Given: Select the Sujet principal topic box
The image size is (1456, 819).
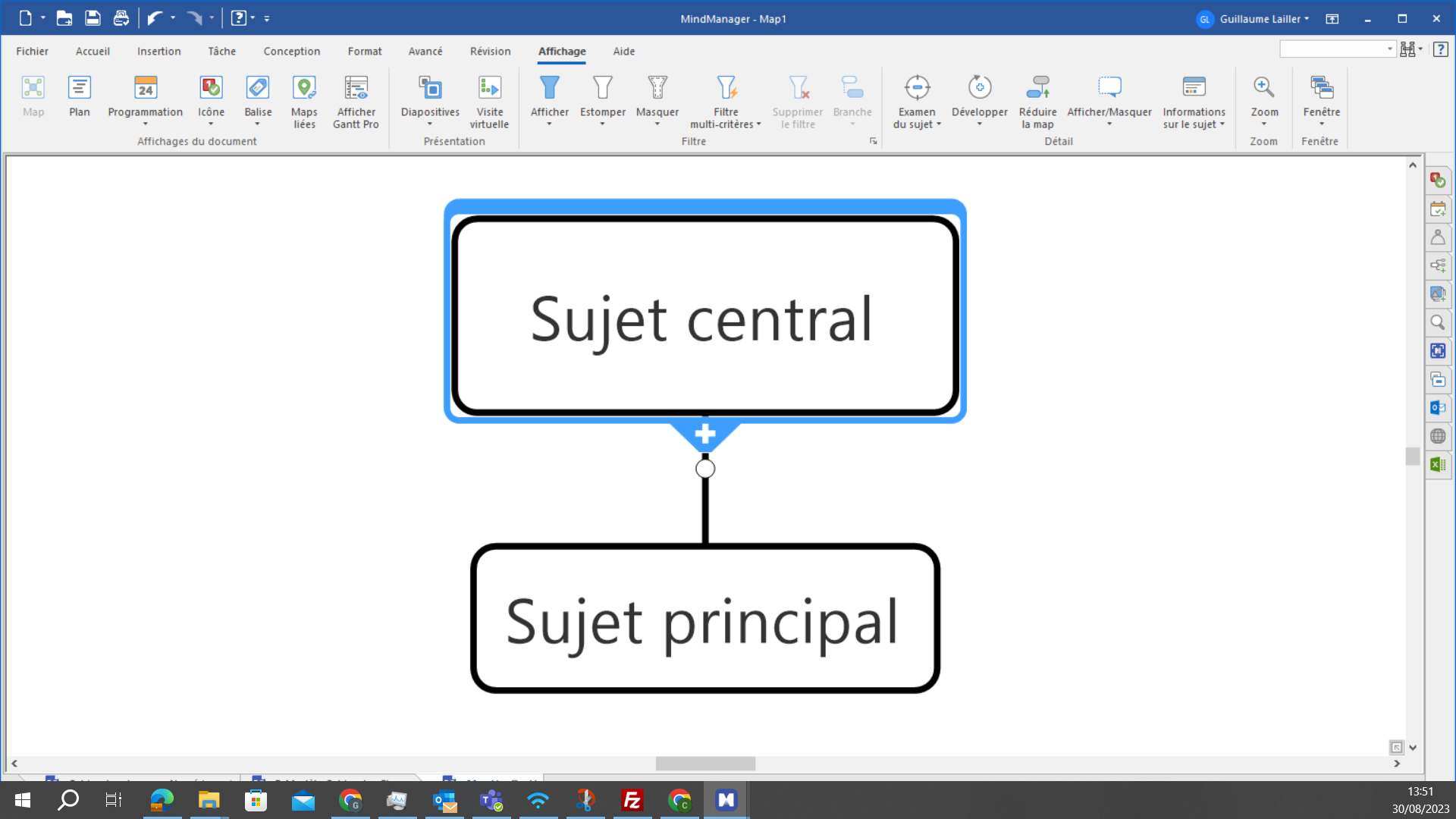Looking at the screenshot, I should click(704, 619).
